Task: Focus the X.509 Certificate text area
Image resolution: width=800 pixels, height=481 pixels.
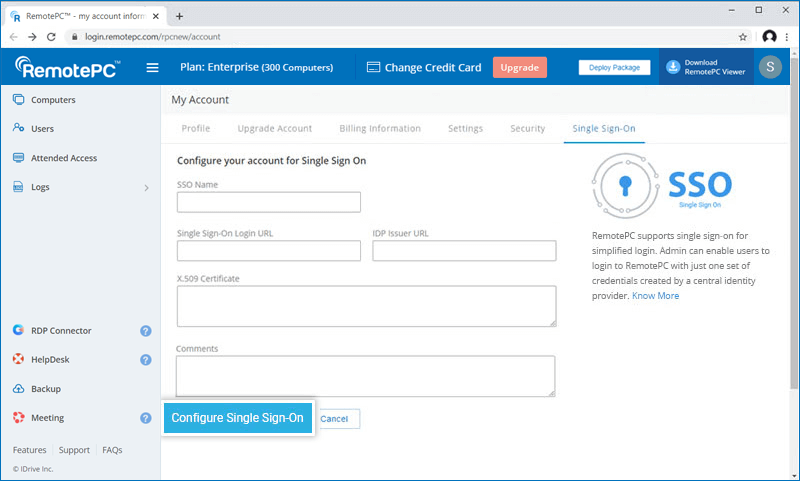Action: pos(365,306)
